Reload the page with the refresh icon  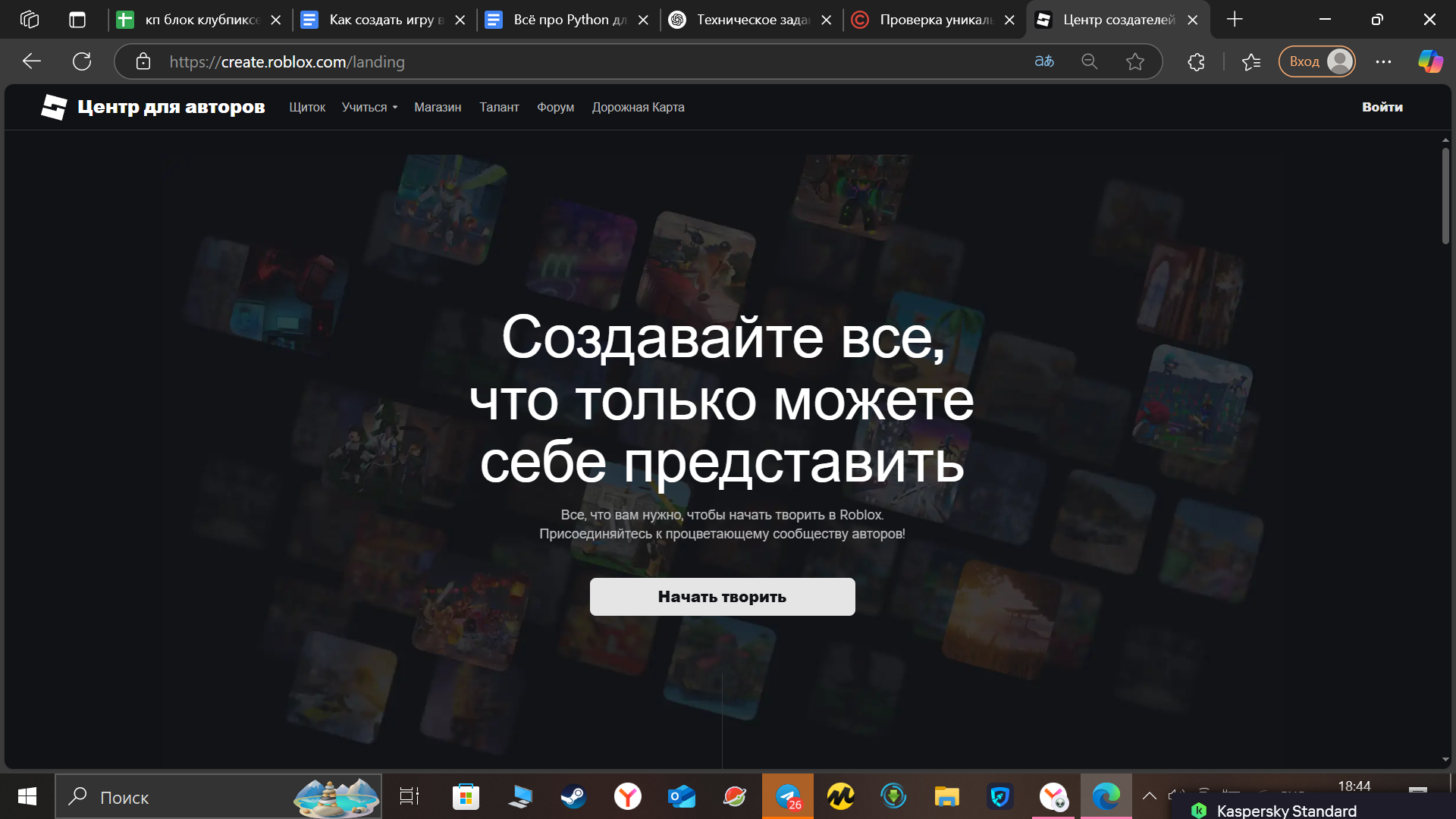pyautogui.click(x=82, y=61)
